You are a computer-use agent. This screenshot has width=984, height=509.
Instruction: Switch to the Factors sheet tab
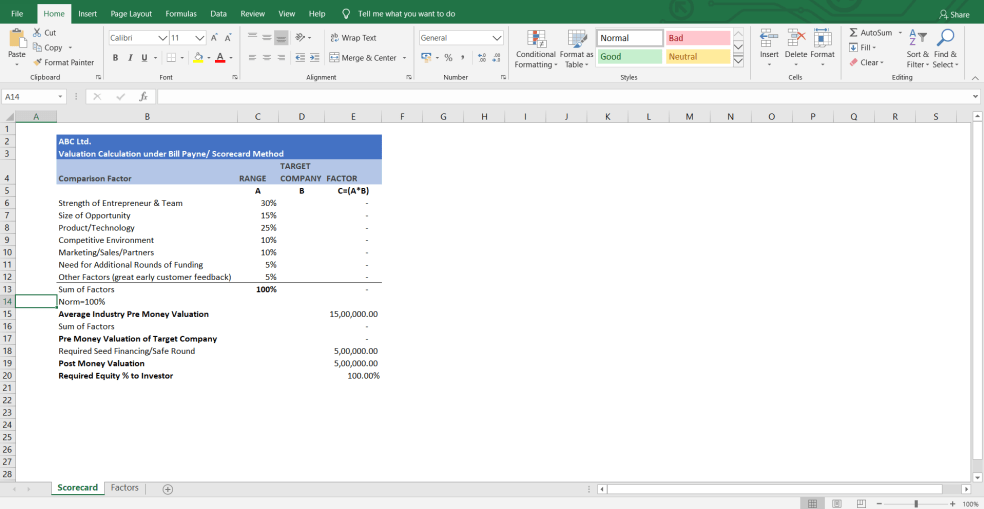click(x=125, y=488)
